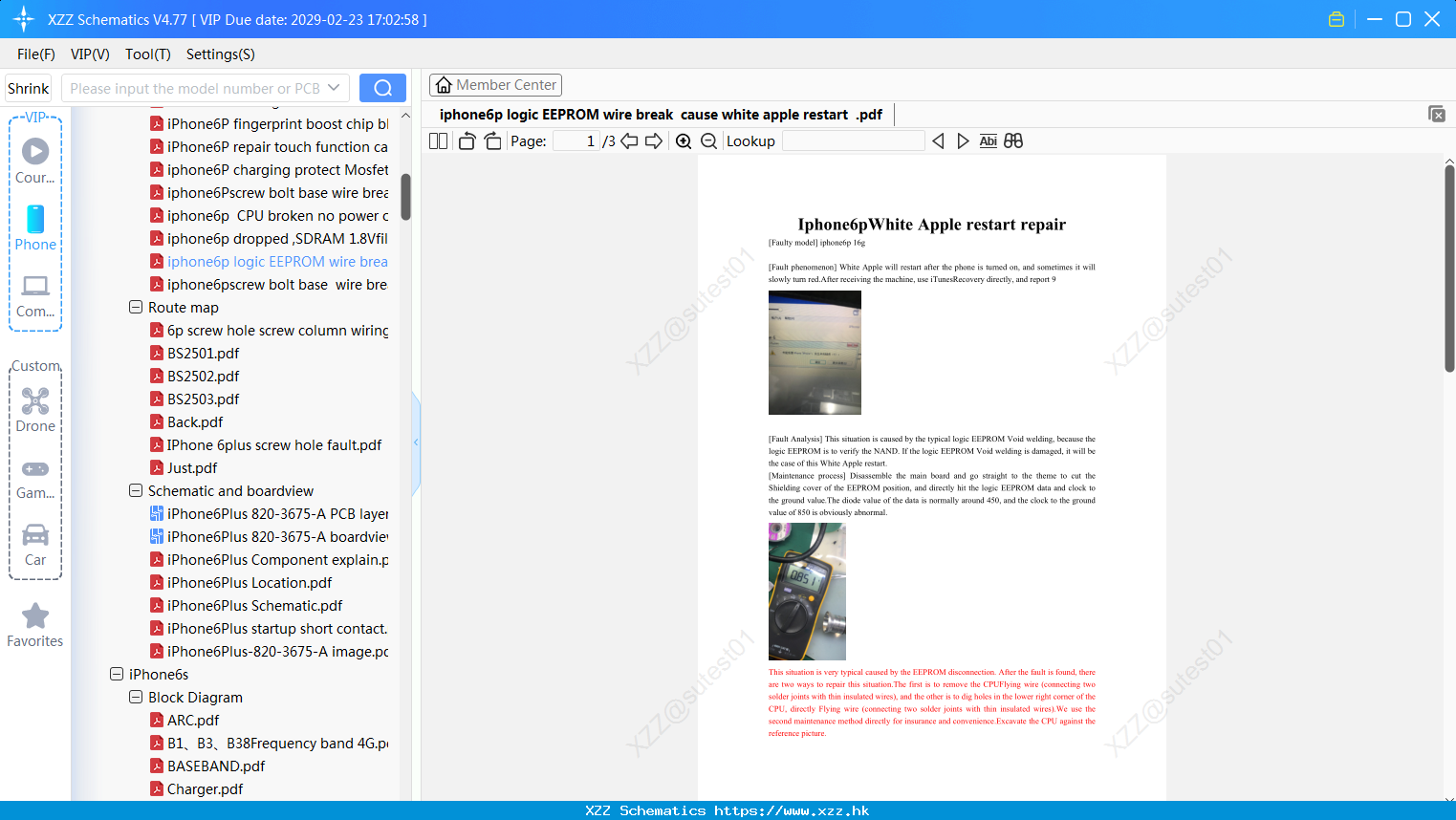Image resolution: width=1456 pixels, height=820 pixels.
Task: Open iPhone6Plus Schematic.pdf
Action: click(247, 605)
